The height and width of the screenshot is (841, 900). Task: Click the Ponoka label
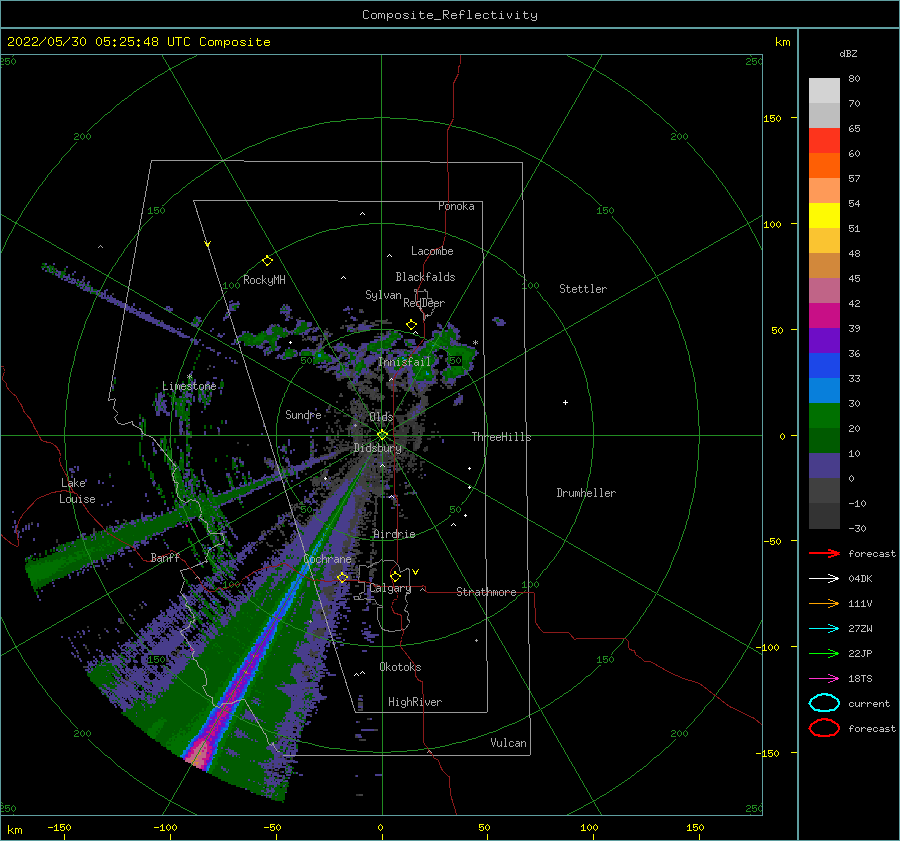(456, 206)
